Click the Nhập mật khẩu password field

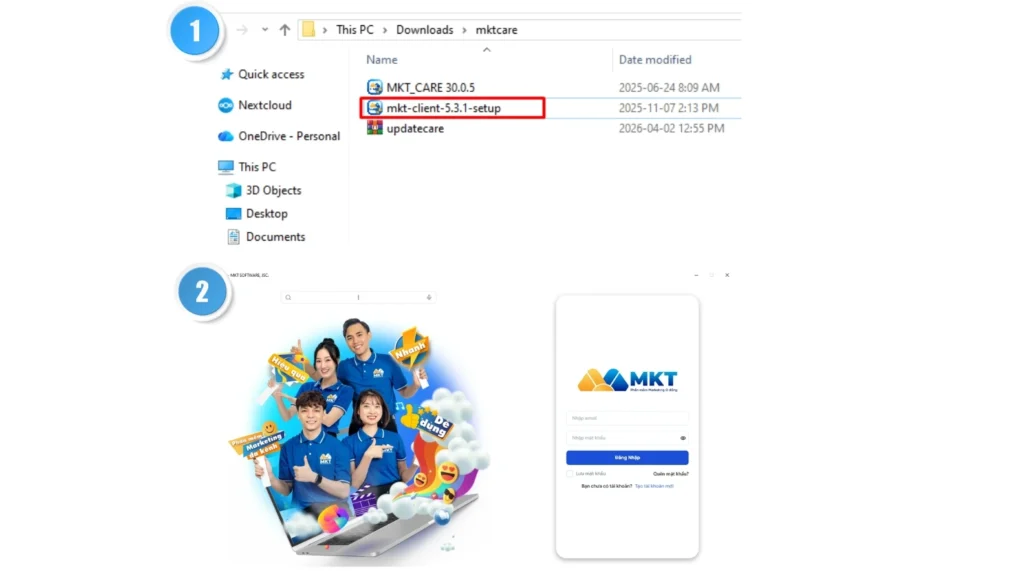[627, 438]
